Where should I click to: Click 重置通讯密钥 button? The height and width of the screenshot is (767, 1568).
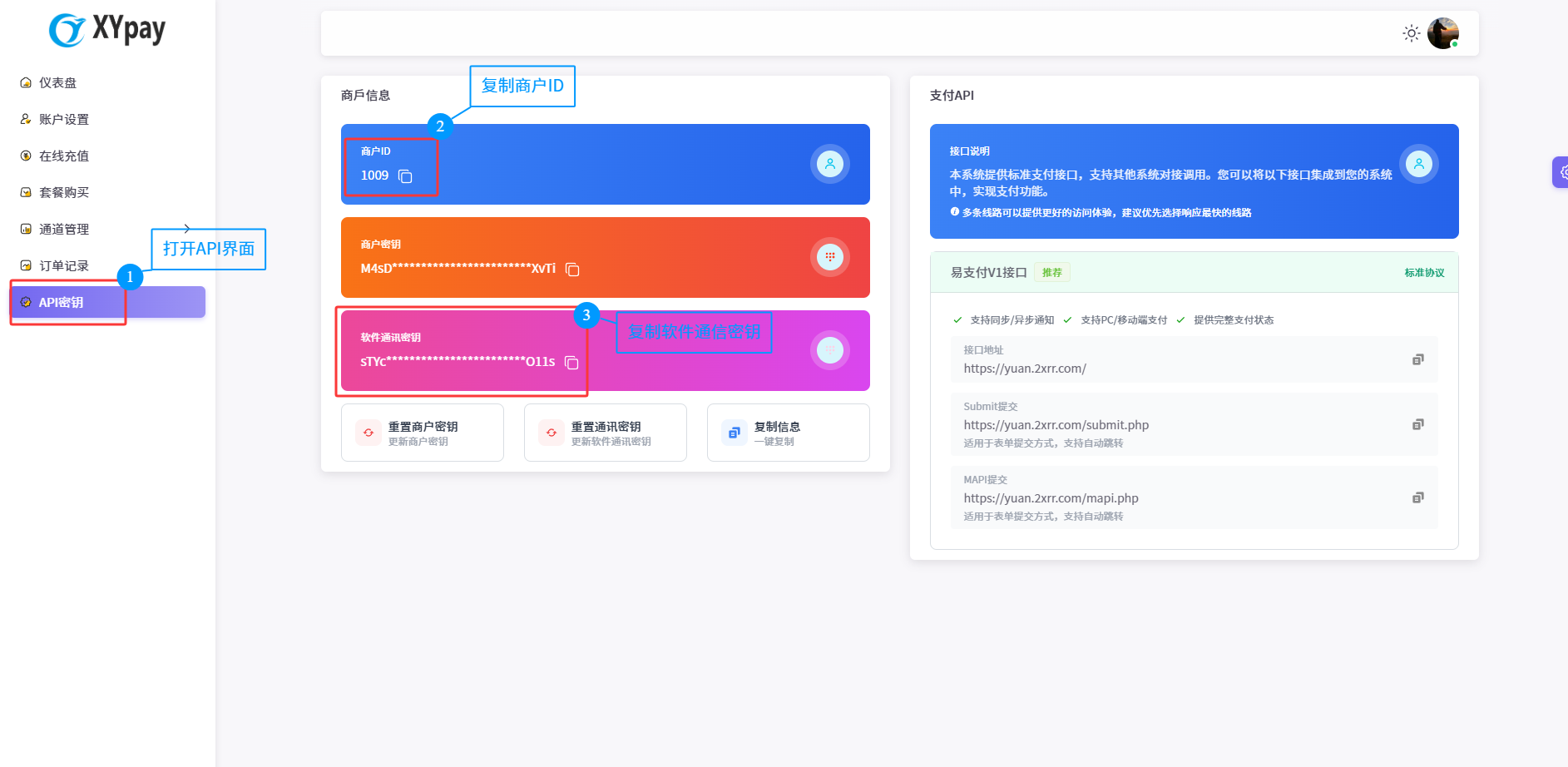[605, 433]
